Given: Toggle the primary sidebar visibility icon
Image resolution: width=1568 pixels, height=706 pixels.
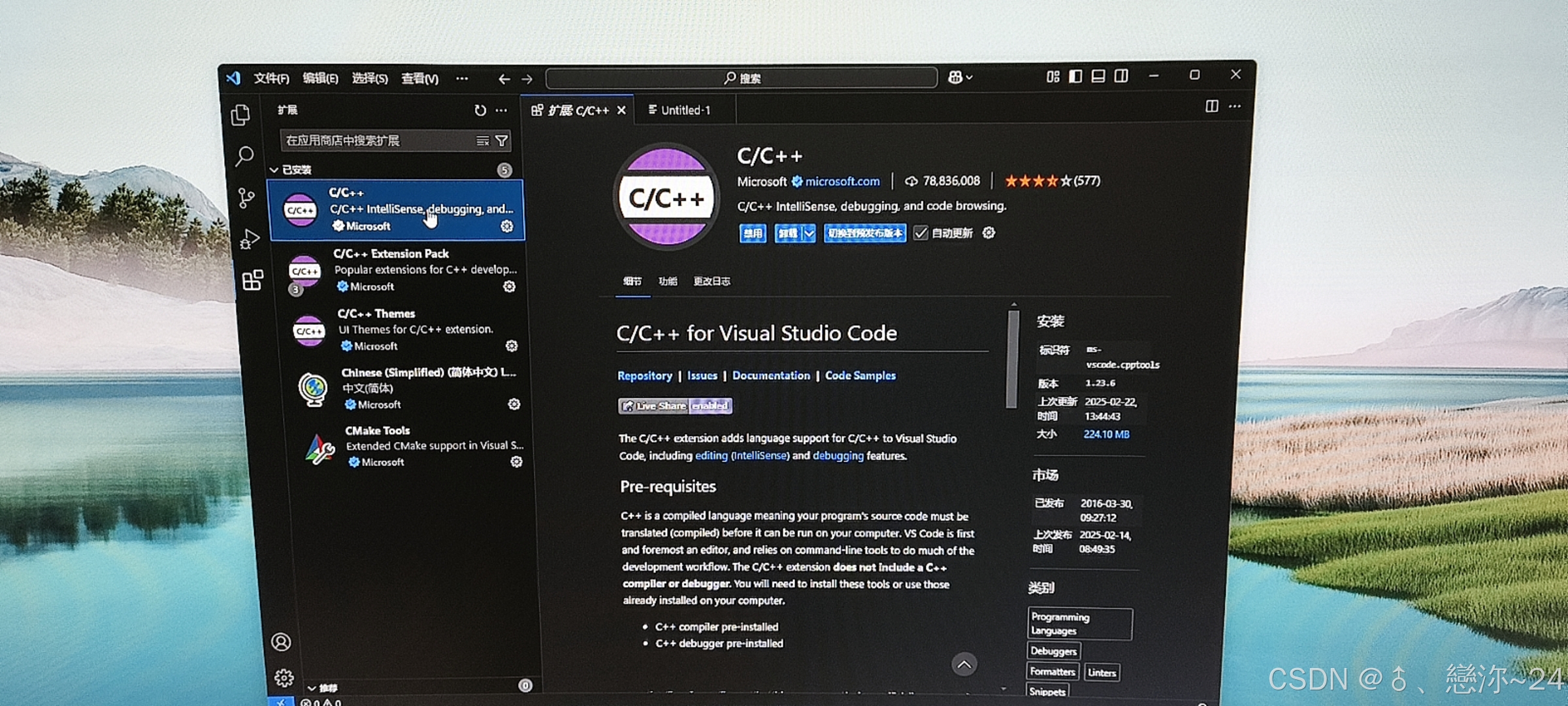Looking at the screenshot, I should (1075, 76).
